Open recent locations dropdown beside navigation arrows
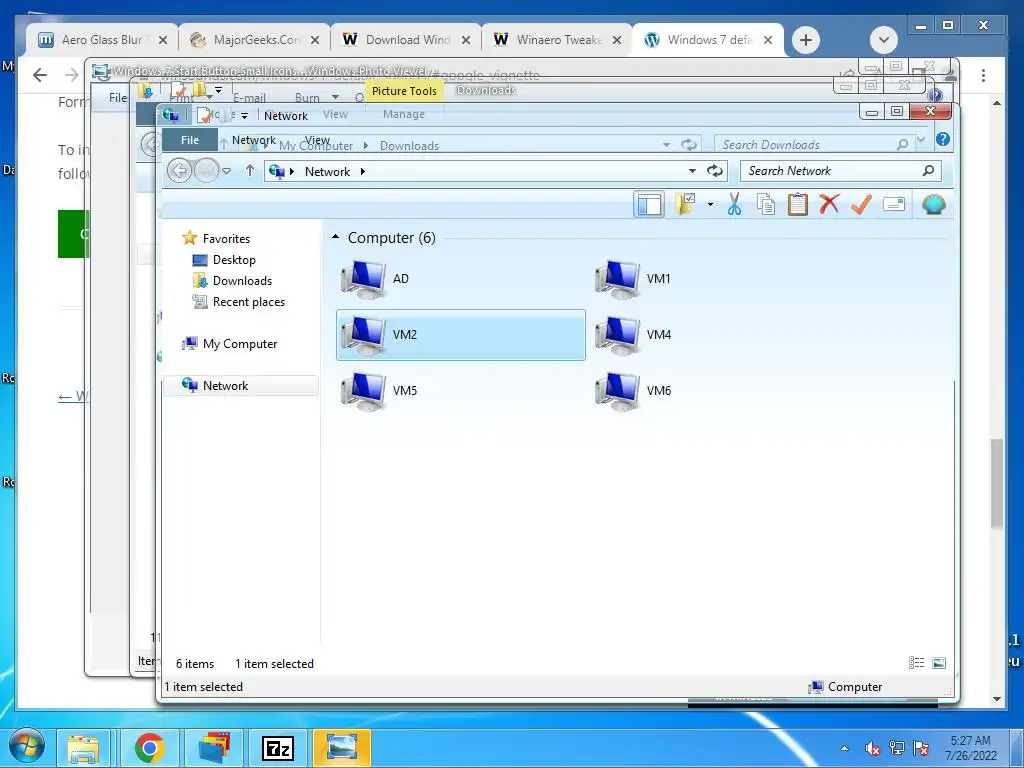Image resolution: width=1024 pixels, height=768 pixels. click(227, 171)
